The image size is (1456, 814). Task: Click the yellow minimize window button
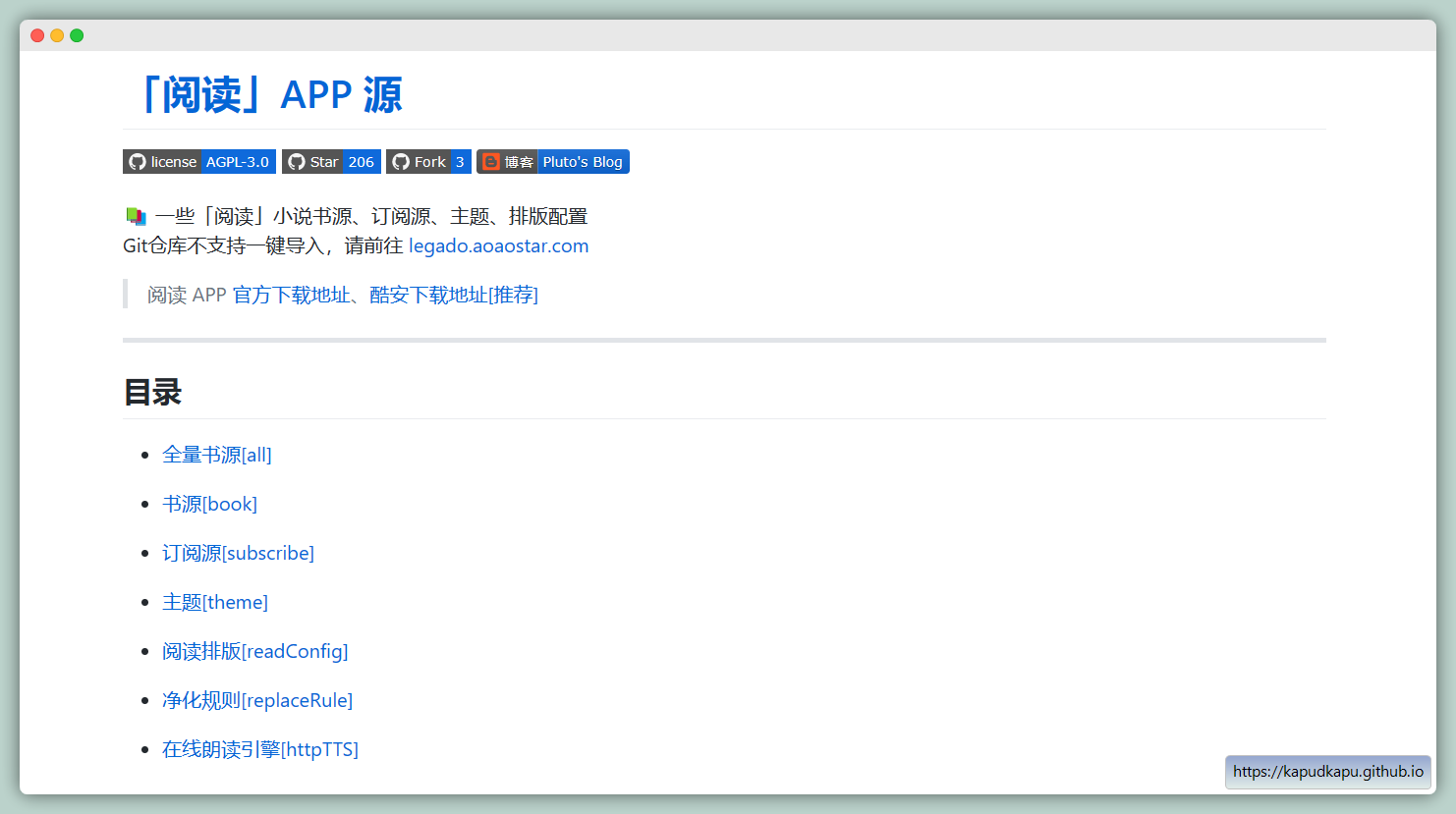pos(57,35)
